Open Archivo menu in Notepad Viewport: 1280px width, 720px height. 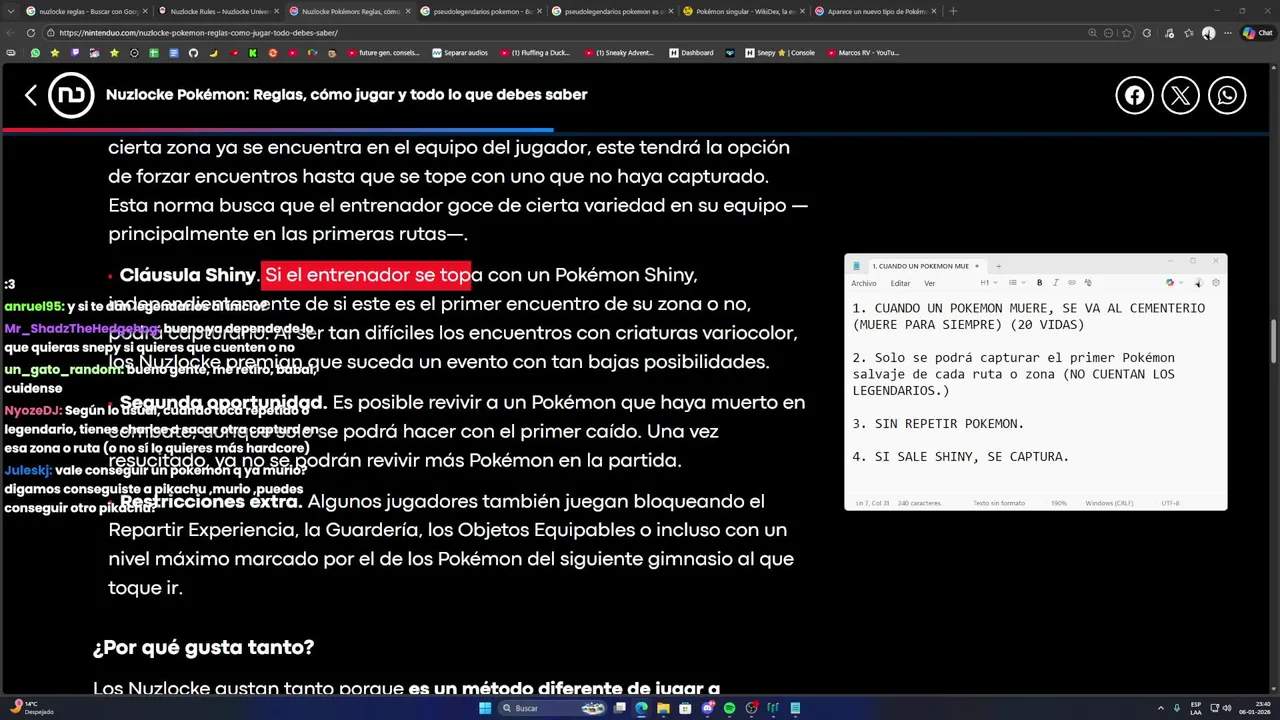pyautogui.click(x=864, y=283)
